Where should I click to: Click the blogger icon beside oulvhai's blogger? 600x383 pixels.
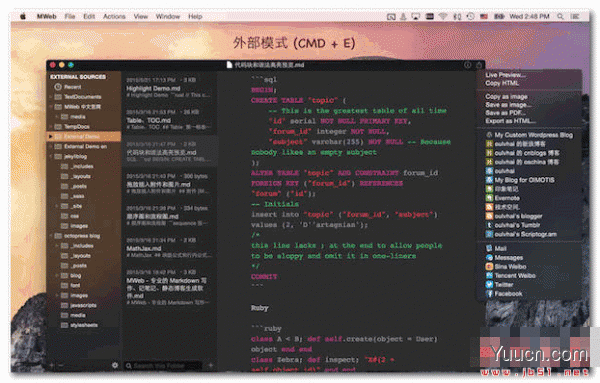pyautogui.click(x=489, y=216)
